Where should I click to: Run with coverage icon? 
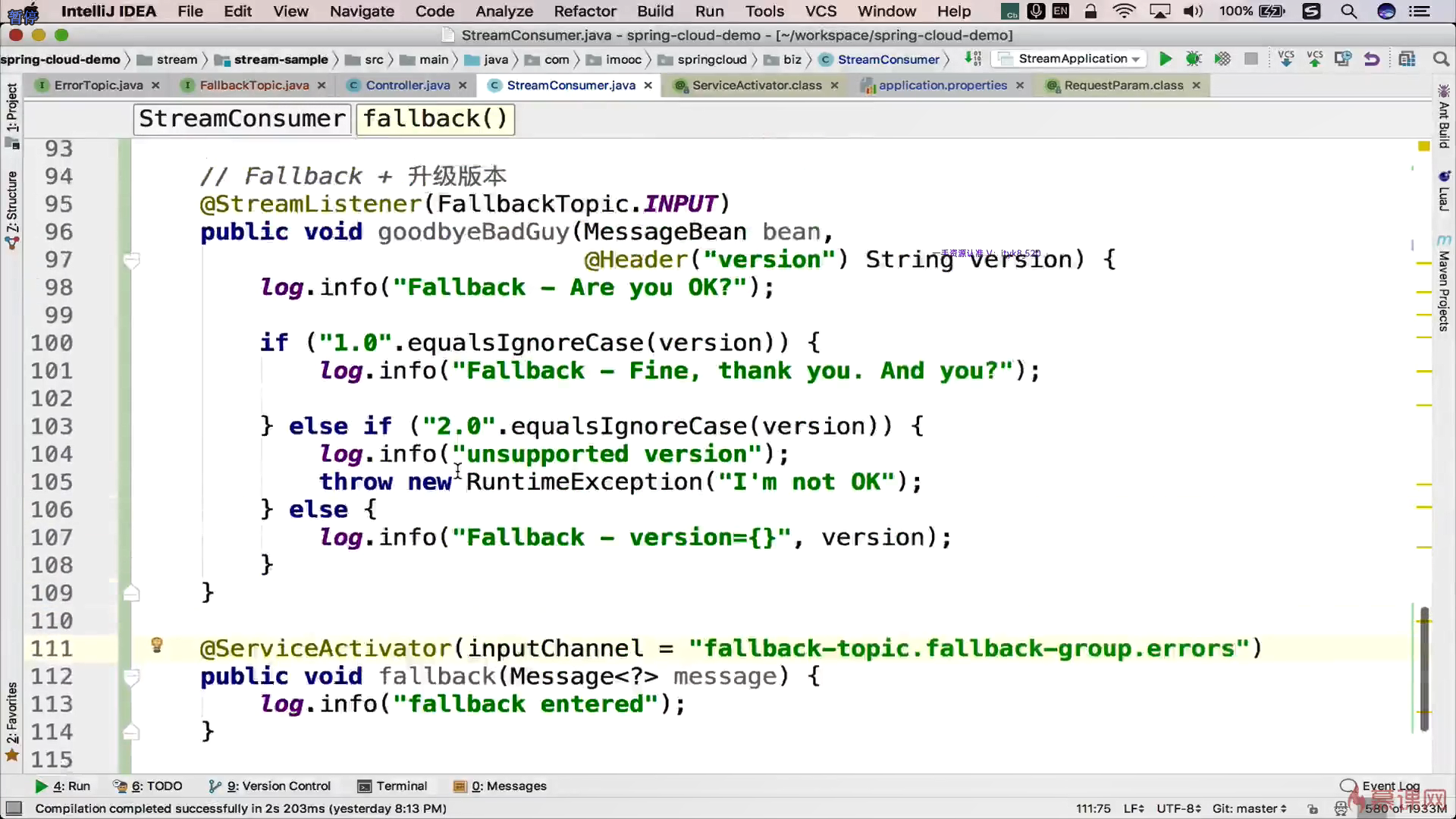pos(1222,59)
